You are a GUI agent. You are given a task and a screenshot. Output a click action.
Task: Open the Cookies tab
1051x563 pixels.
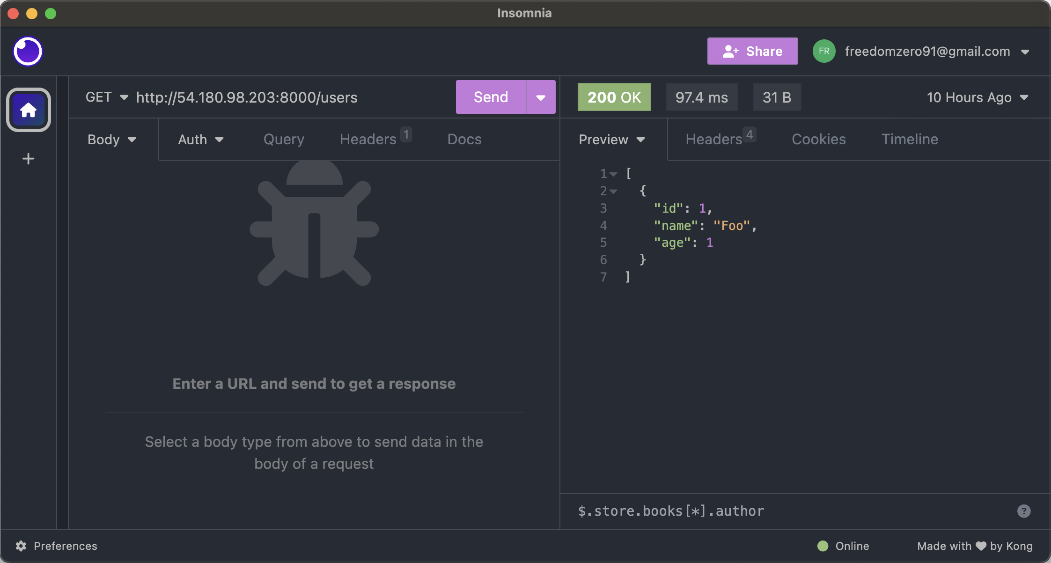pos(818,139)
